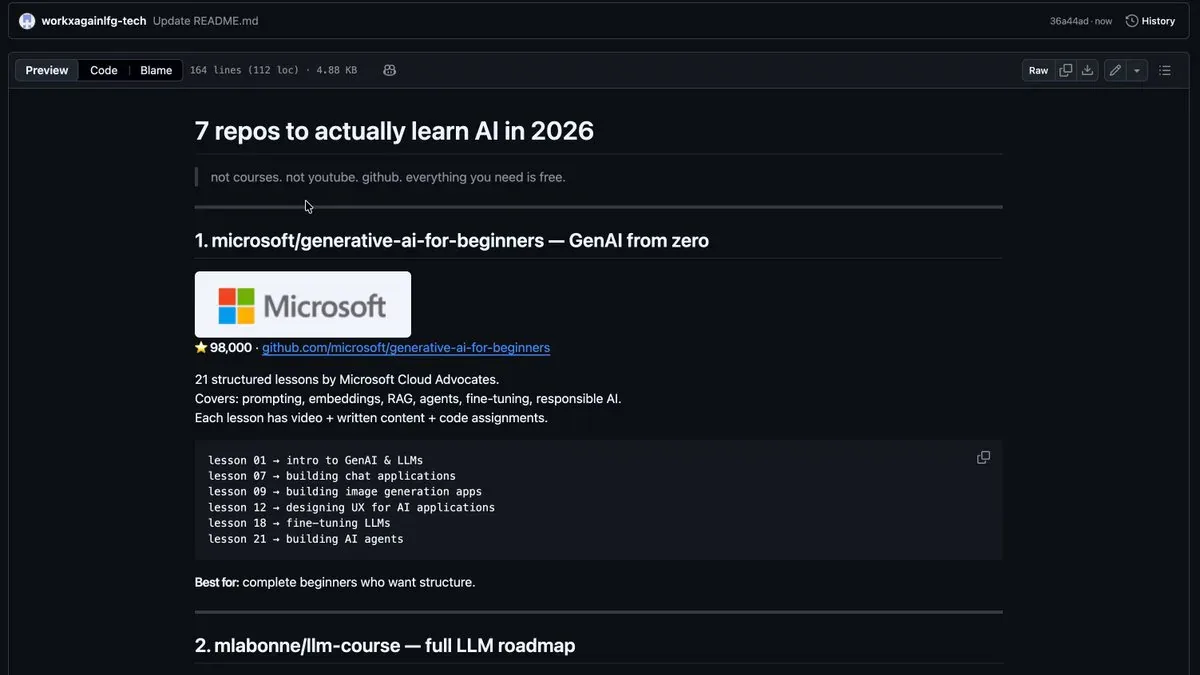Open commit hash 36a44ad
The image size is (1200, 675).
[x=1069, y=21]
